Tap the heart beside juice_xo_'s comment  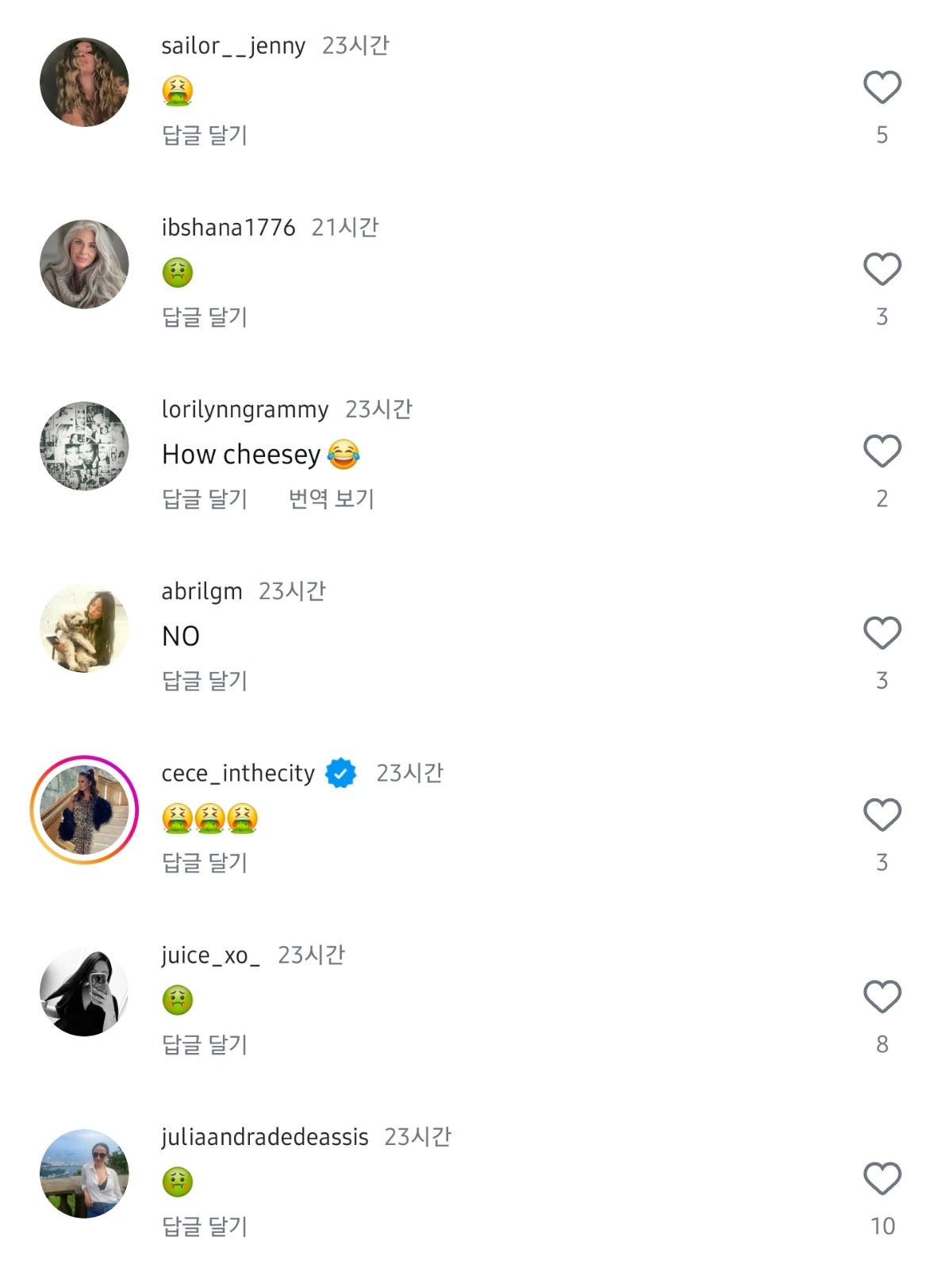click(x=881, y=997)
